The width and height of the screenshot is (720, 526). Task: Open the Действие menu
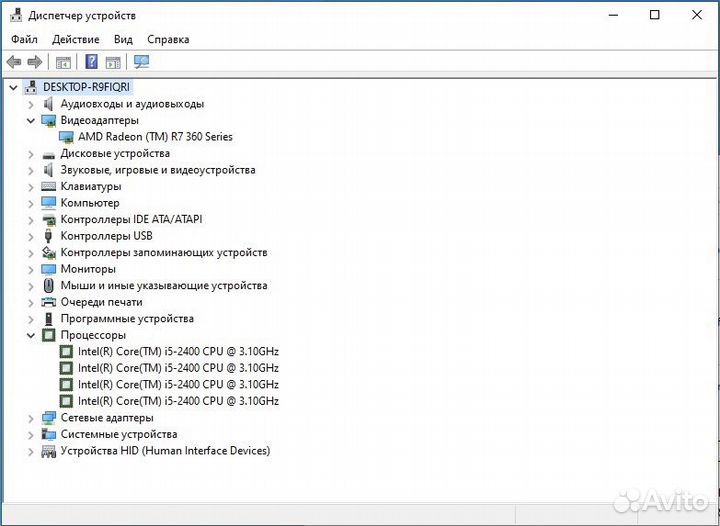click(x=75, y=39)
